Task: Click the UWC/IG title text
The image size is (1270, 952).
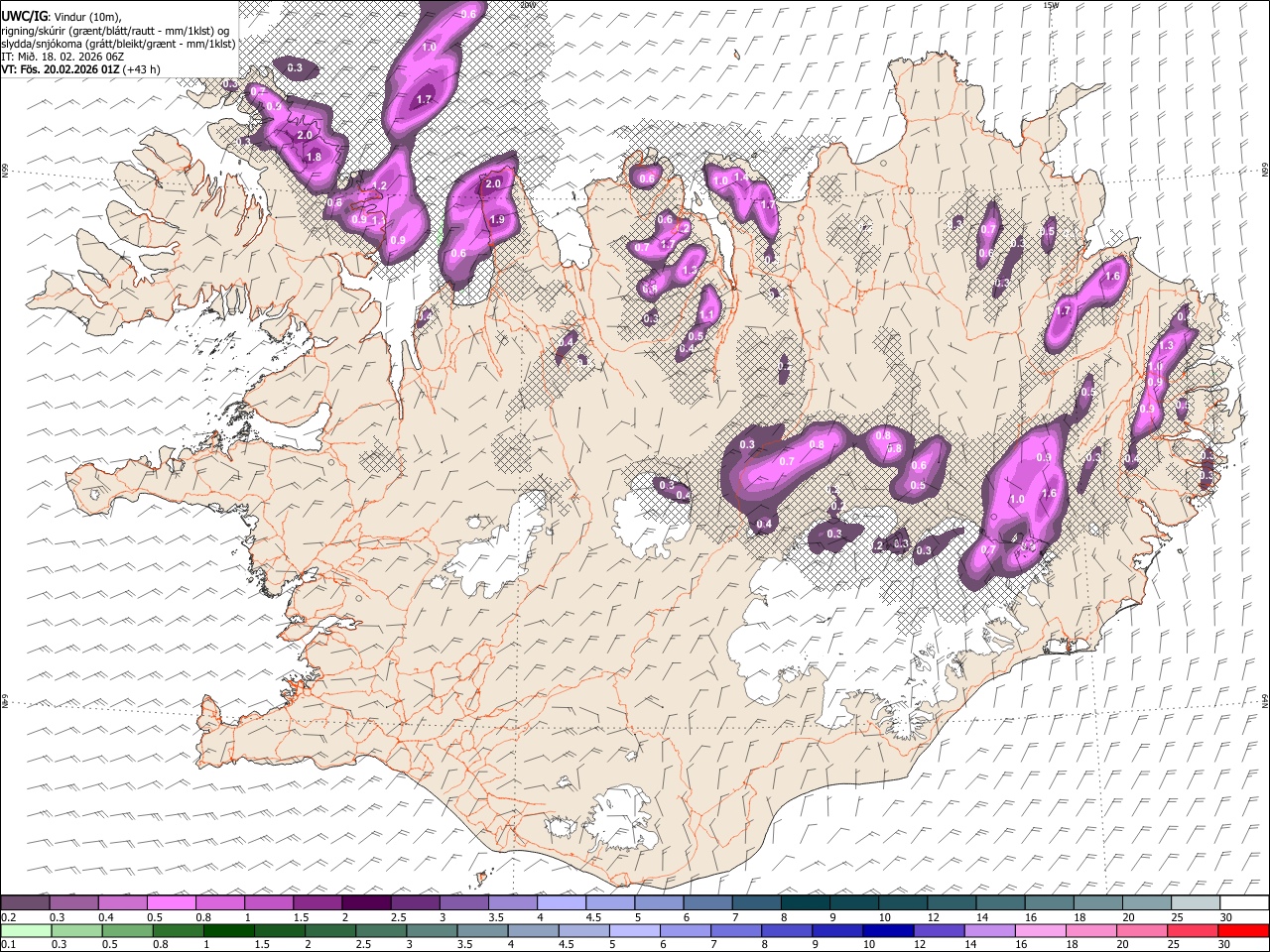Action: pos(24,16)
